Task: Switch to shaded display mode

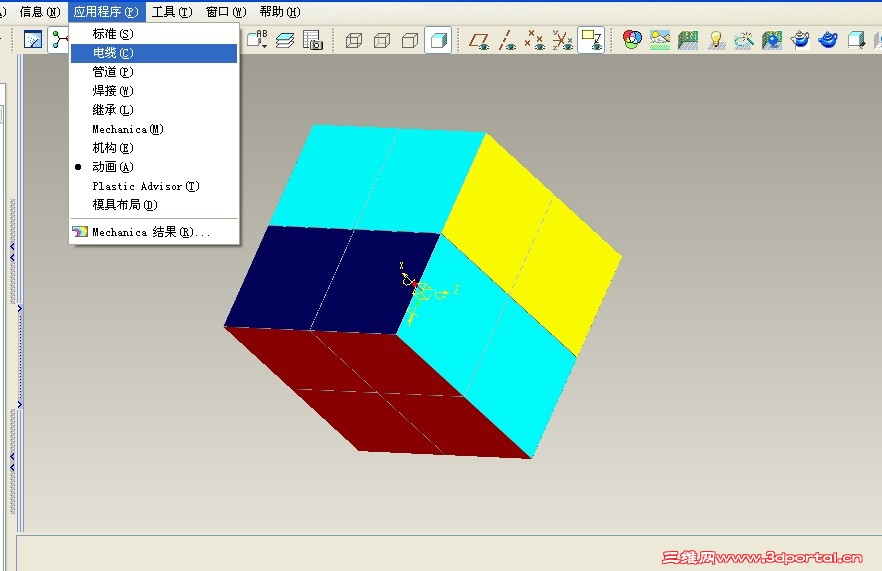Action: click(x=438, y=40)
